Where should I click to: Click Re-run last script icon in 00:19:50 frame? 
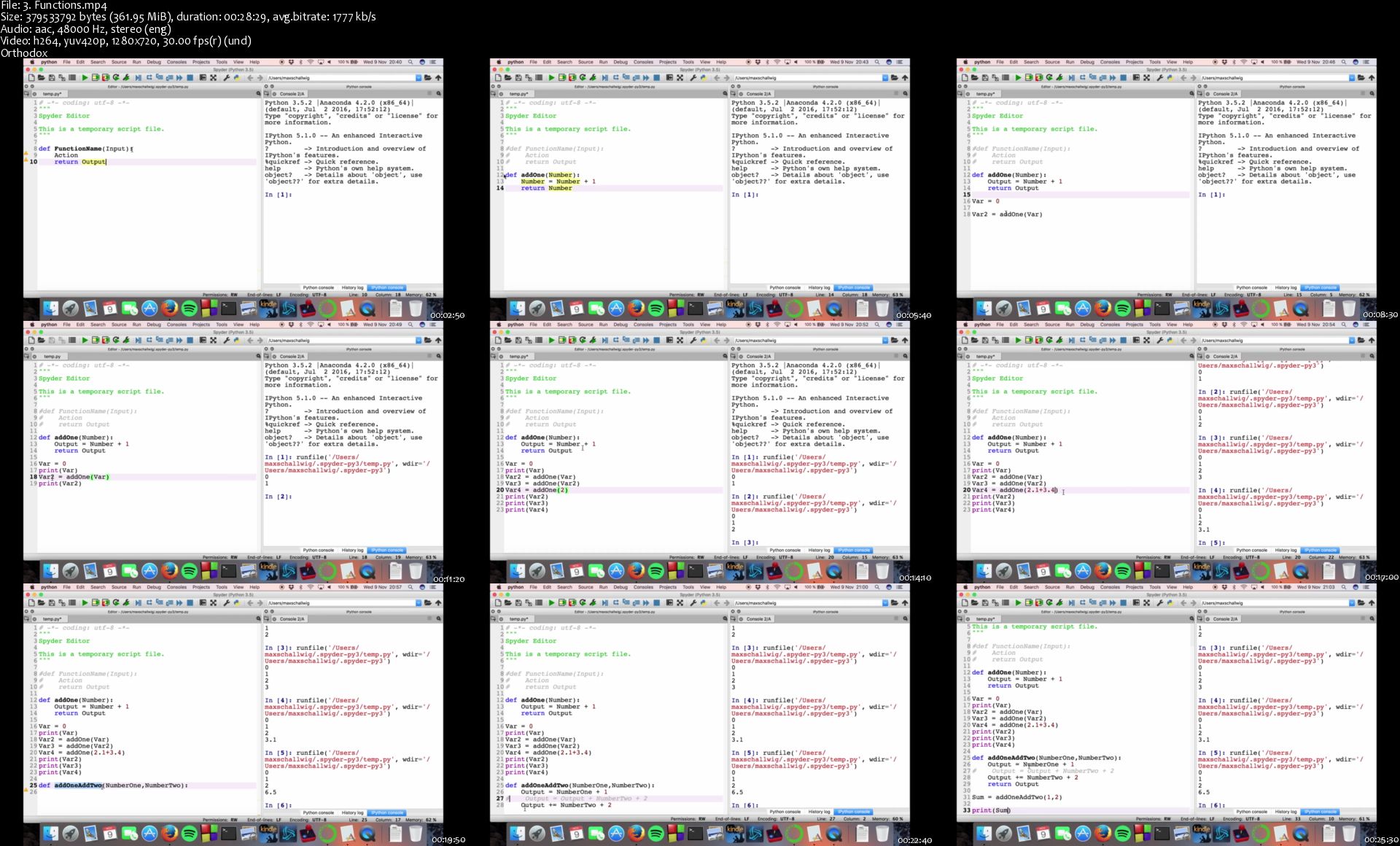point(116,602)
